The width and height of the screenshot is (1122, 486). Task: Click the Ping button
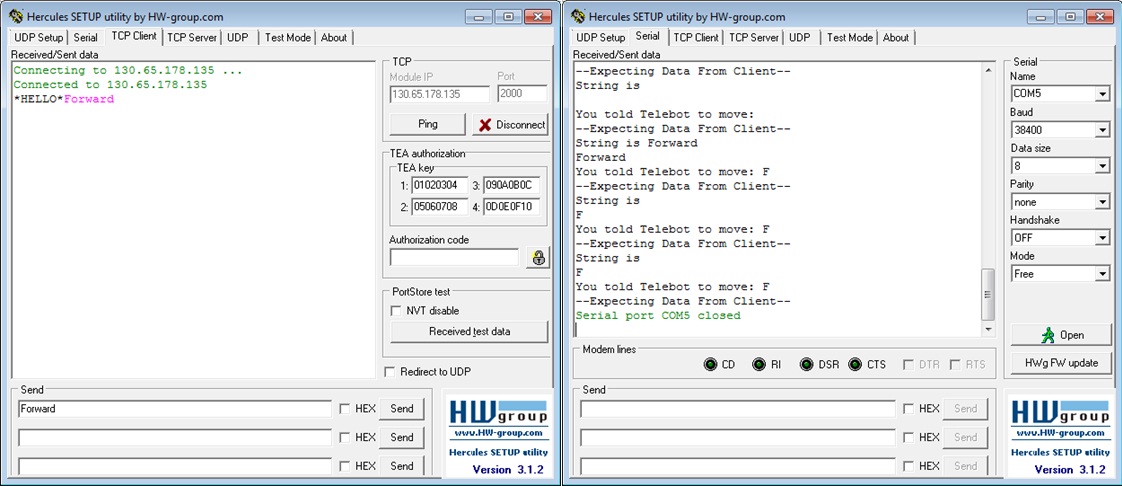point(427,124)
